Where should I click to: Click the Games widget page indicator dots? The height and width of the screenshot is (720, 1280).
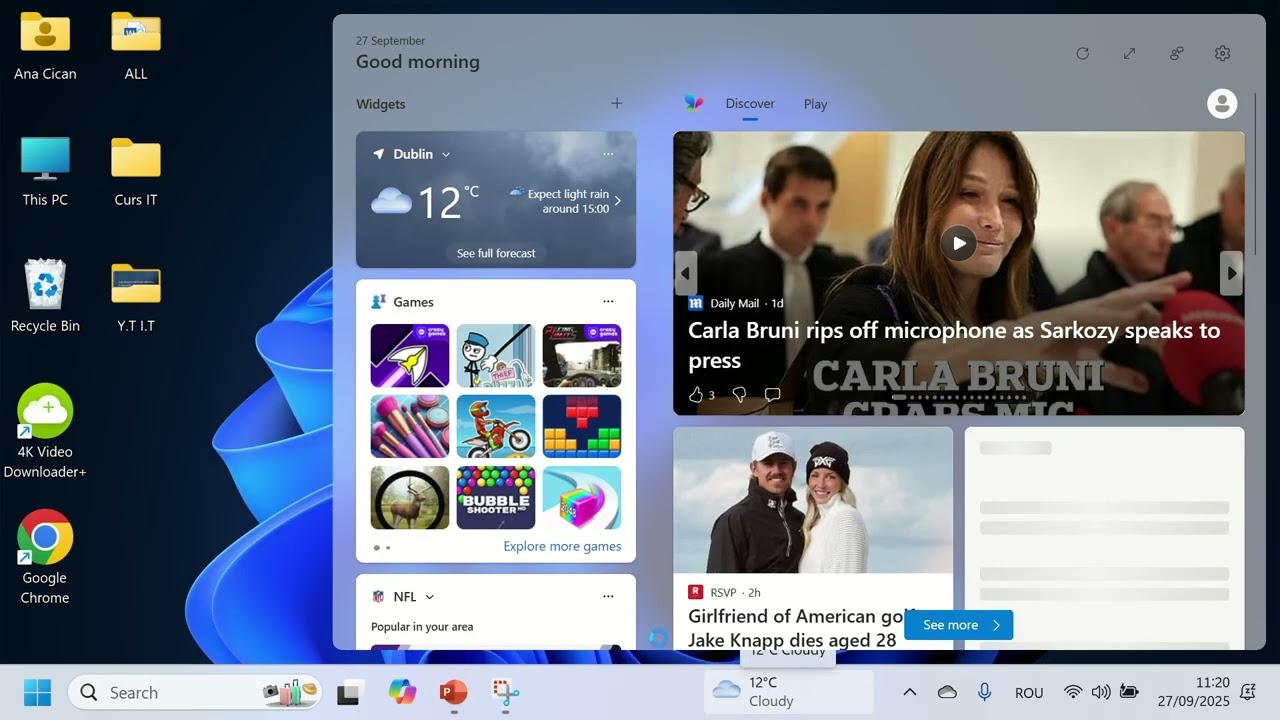click(x=382, y=547)
